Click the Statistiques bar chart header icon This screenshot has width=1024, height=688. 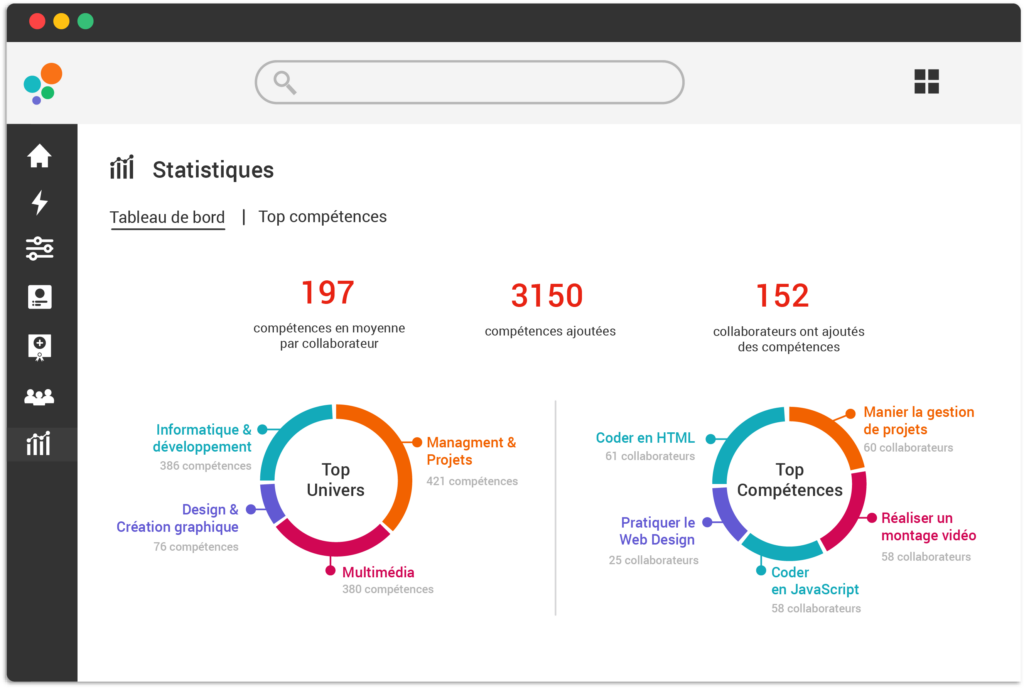[121, 167]
